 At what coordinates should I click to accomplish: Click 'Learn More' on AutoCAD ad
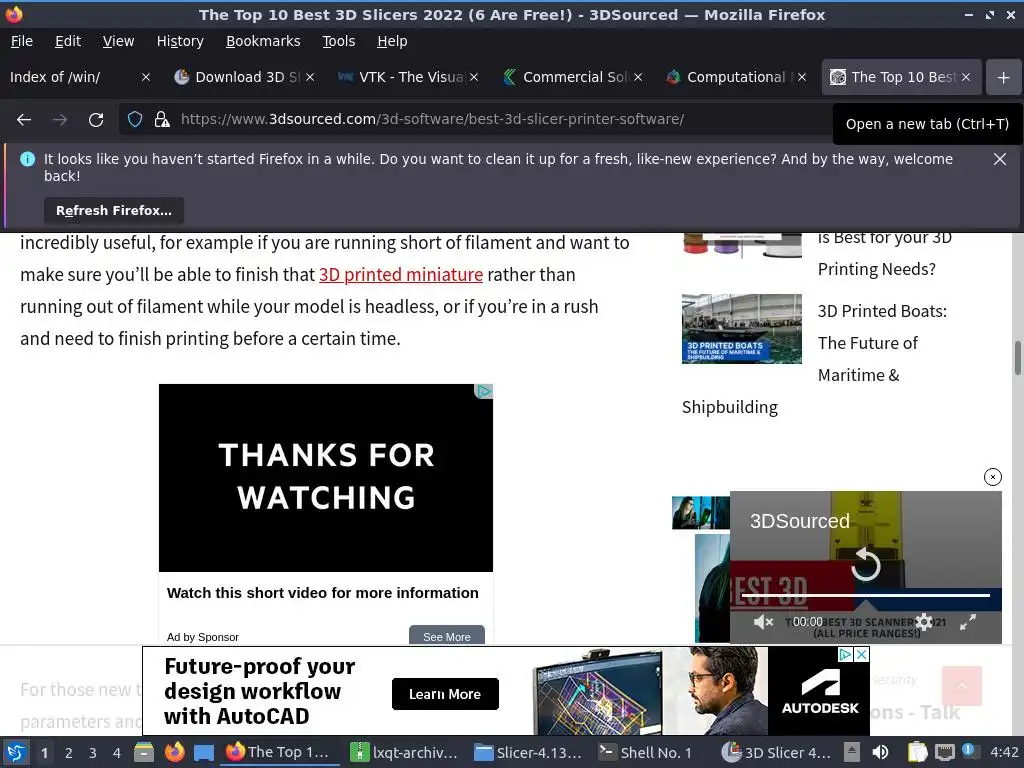tap(445, 694)
